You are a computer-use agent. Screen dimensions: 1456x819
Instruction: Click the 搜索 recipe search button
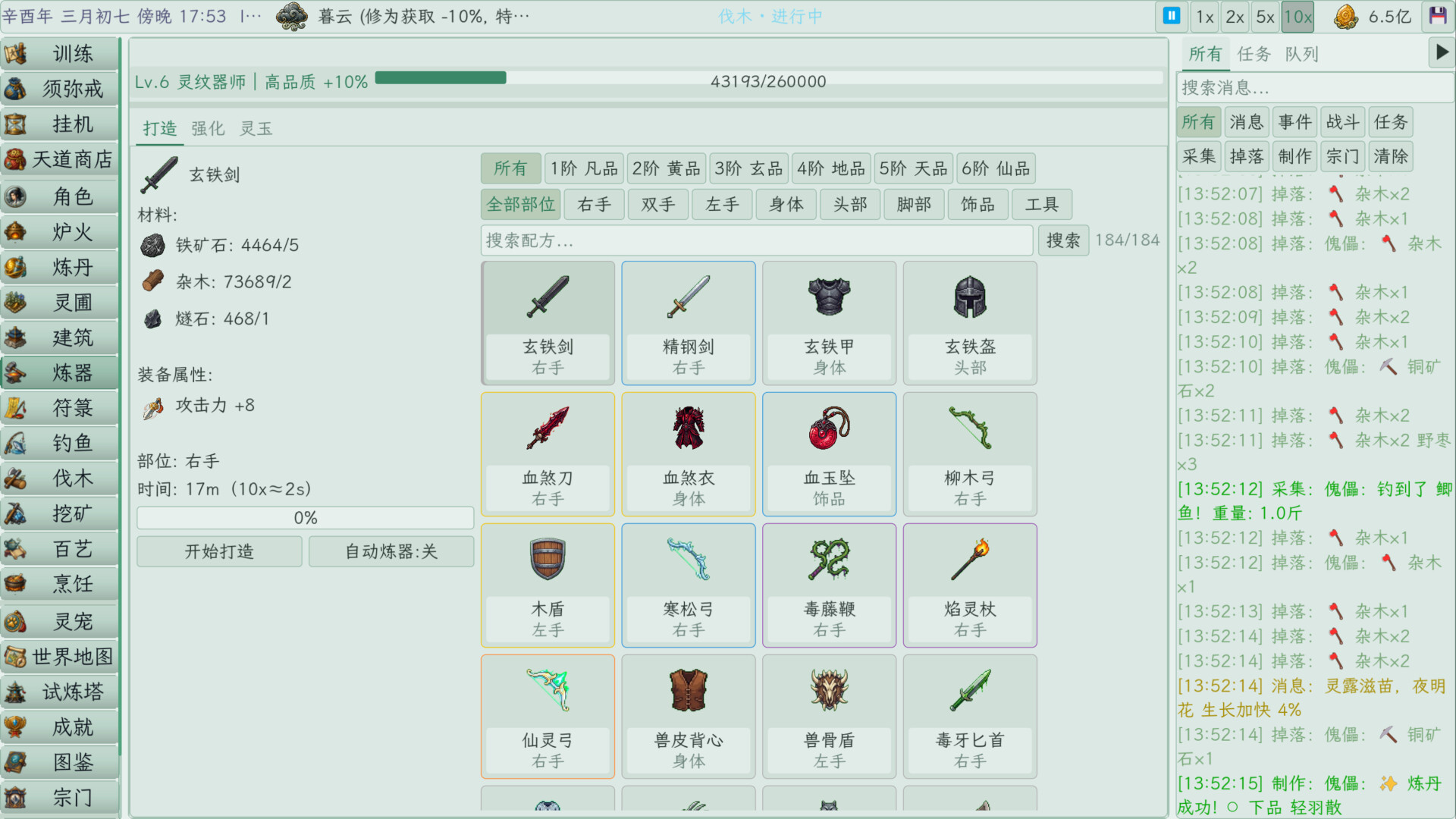pyautogui.click(x=1063, y=240)
